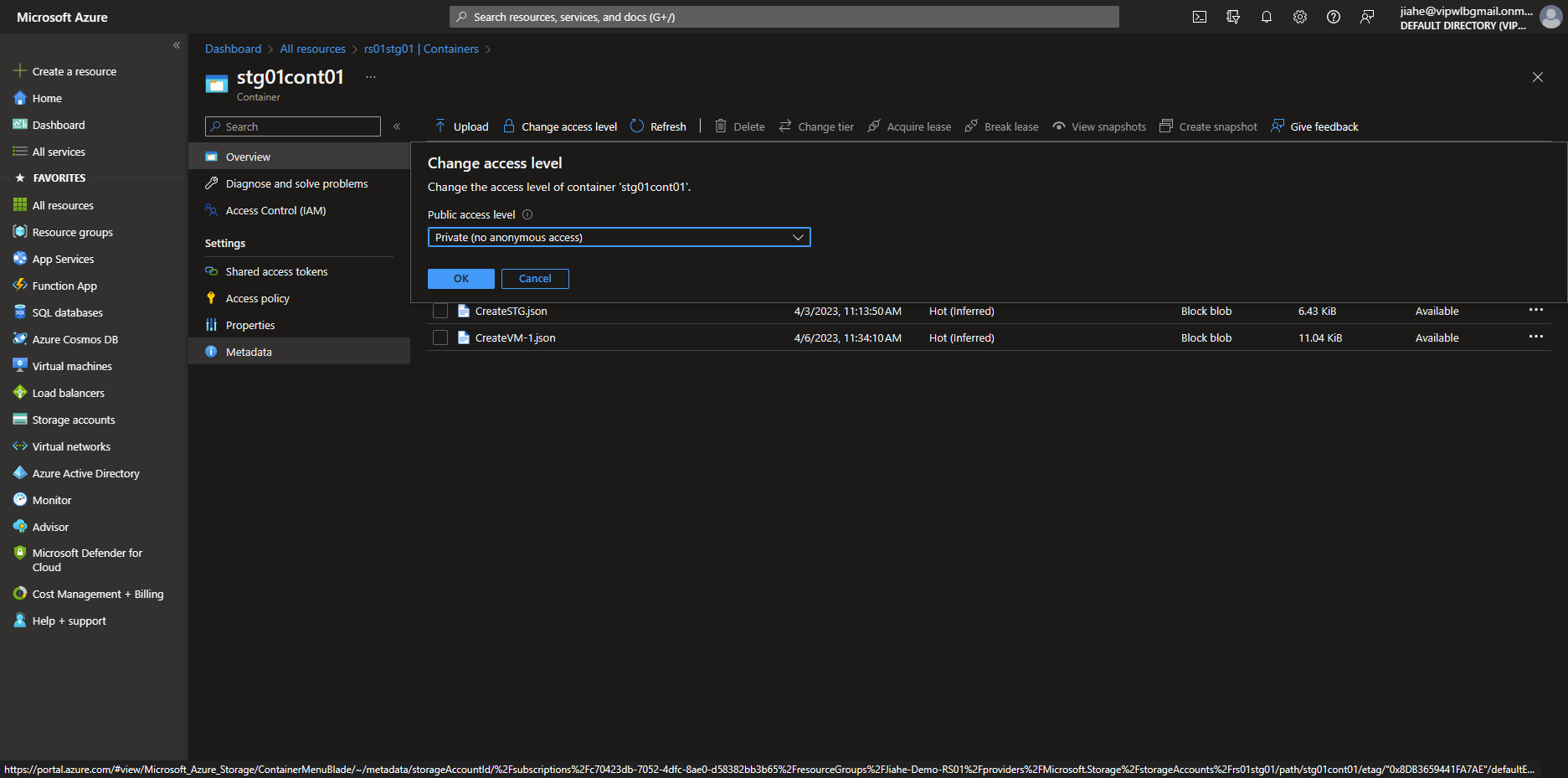Go to Dashboard breadcrumb link
The width and height of the screenshot is (1568, 778).
click(233, 49)
